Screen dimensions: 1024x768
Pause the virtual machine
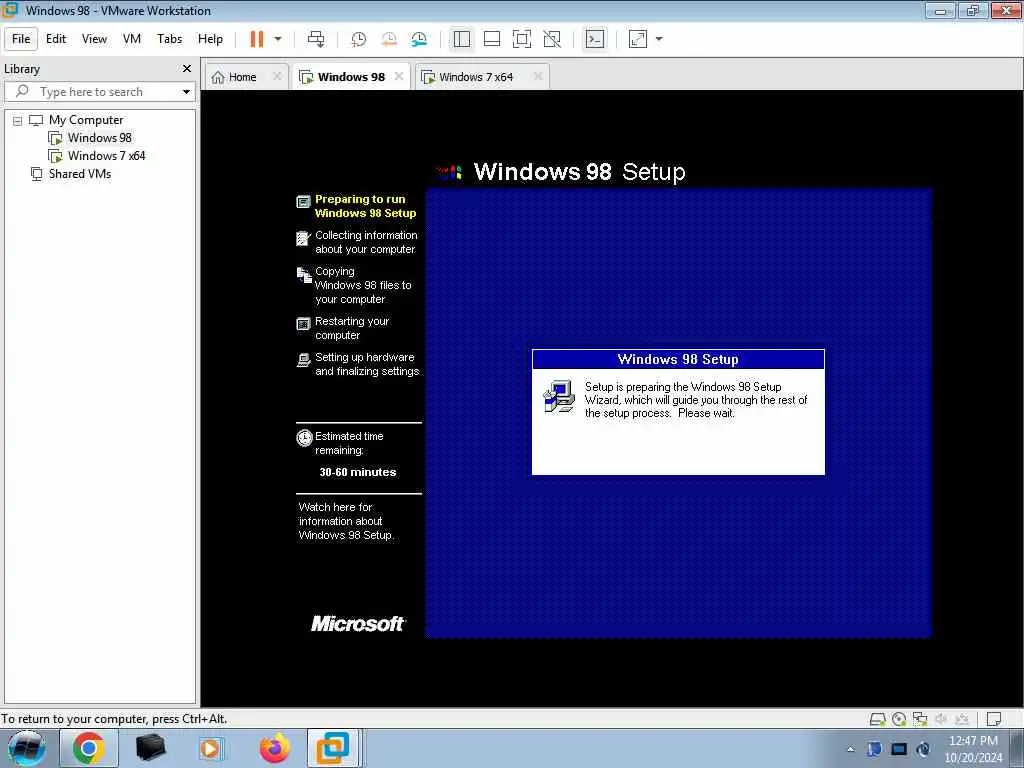click(257, 39)
